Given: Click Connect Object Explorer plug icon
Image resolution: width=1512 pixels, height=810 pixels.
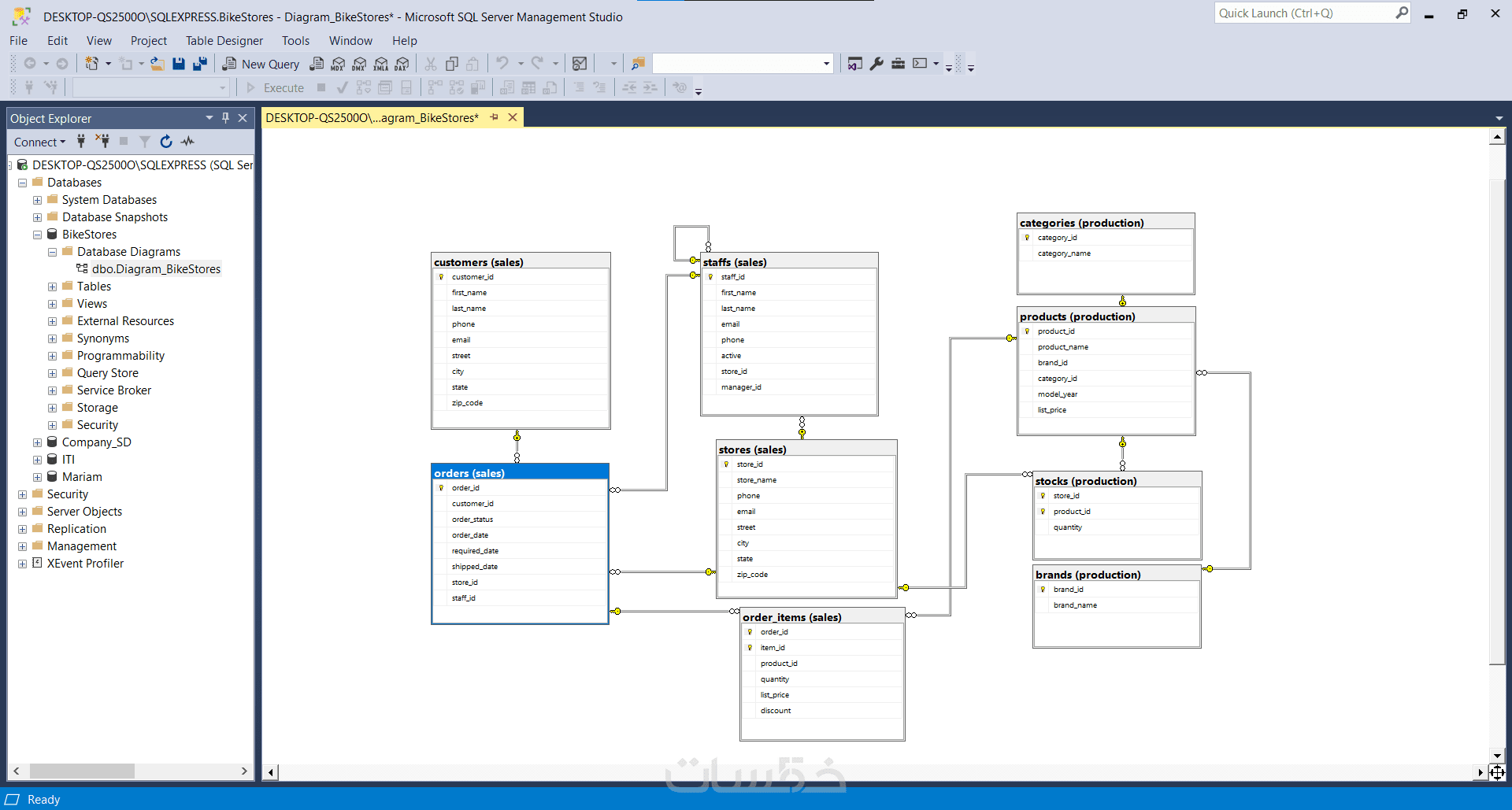Looking at the screenshot, I should pos(81,142).
